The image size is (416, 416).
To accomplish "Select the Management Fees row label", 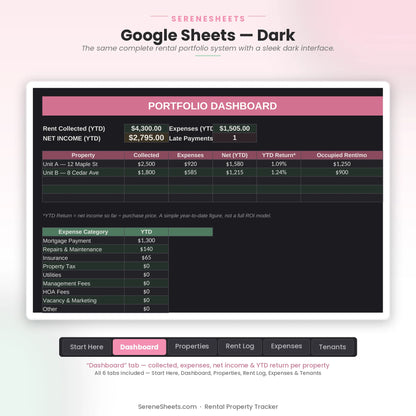I will pos(83,284).
